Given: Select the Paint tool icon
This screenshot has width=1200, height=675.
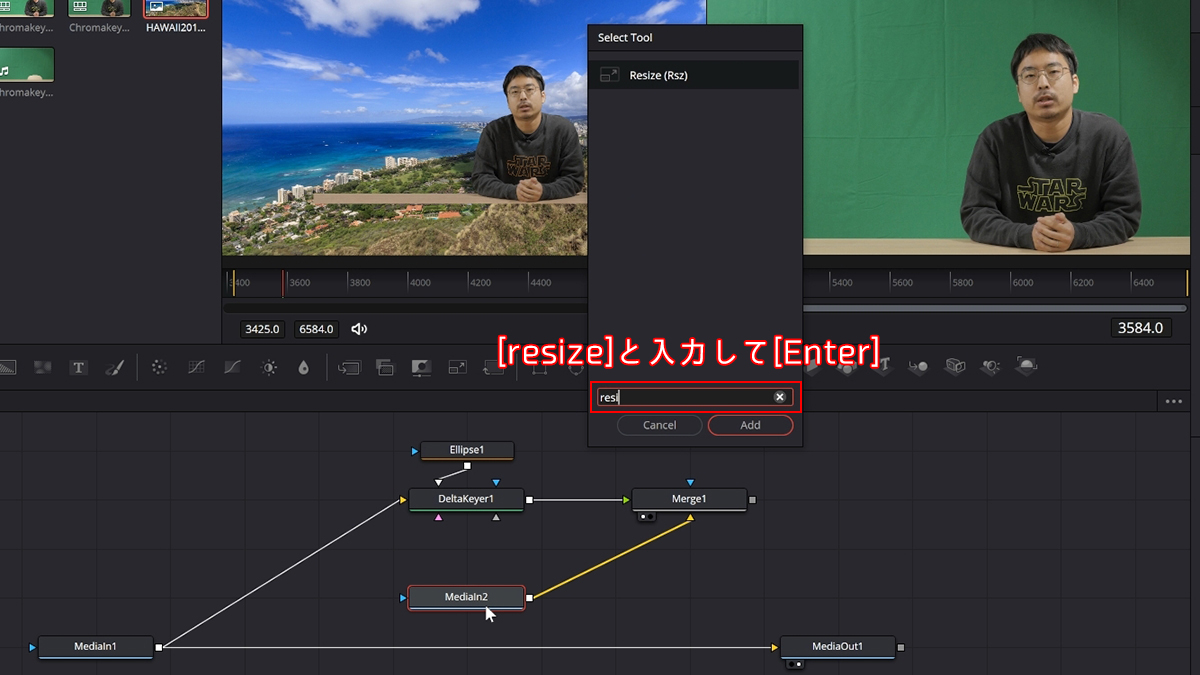Looking at the screenshot, I should (113, 366).
